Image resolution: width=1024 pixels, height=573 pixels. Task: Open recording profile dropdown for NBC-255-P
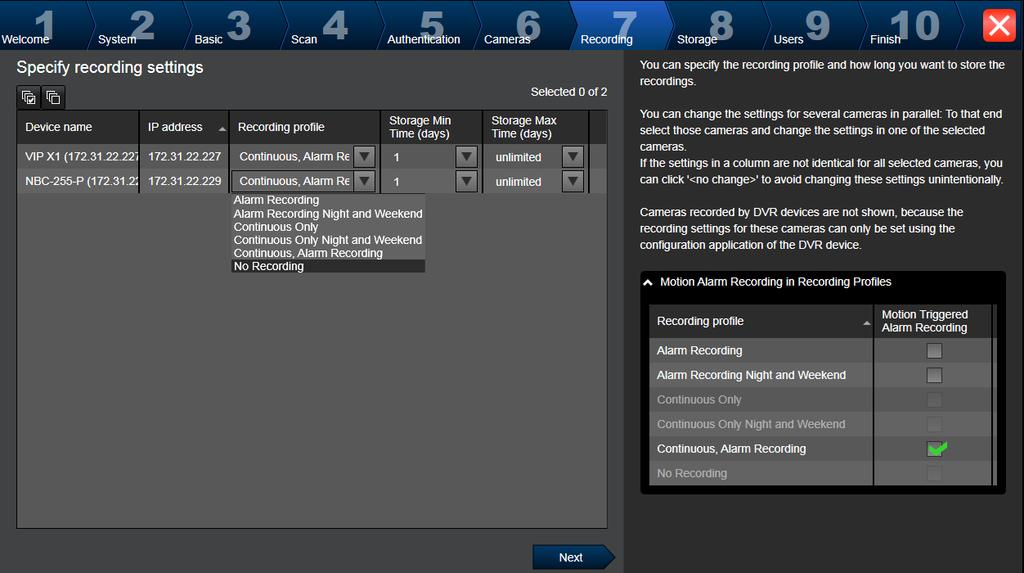pyautogui.click(x=364, y=181)
